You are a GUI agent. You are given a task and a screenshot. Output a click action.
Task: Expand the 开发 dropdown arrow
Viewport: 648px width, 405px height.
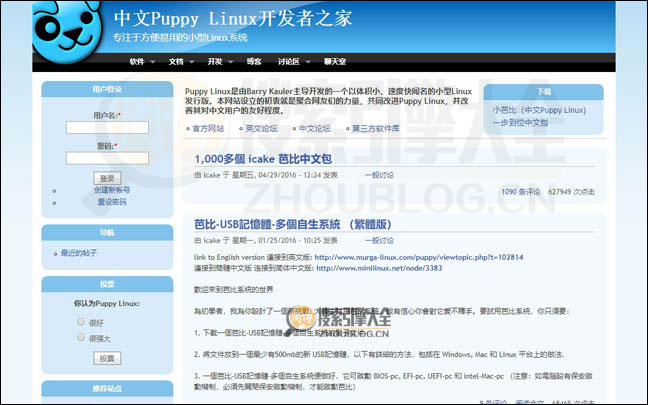pyautogui.click(x=231, y=62)
